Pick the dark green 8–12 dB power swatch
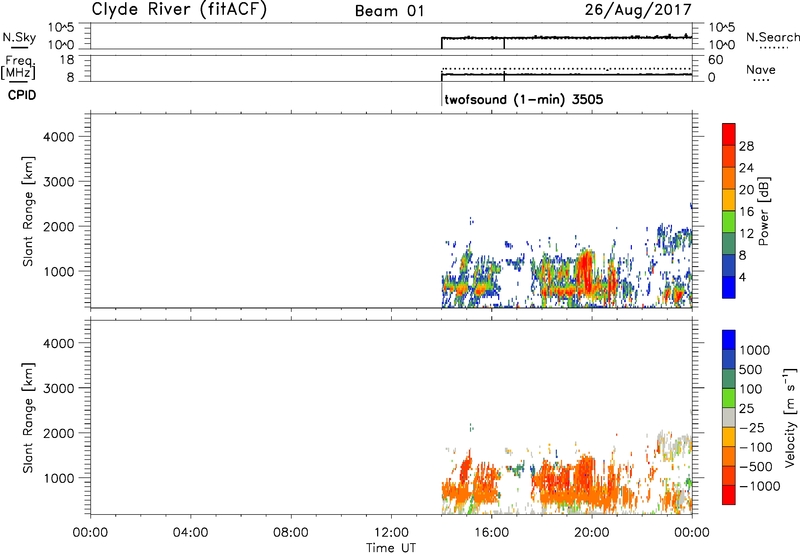This screenshot has height=554, width=800. pyautogui.click(x=729, y=243)
